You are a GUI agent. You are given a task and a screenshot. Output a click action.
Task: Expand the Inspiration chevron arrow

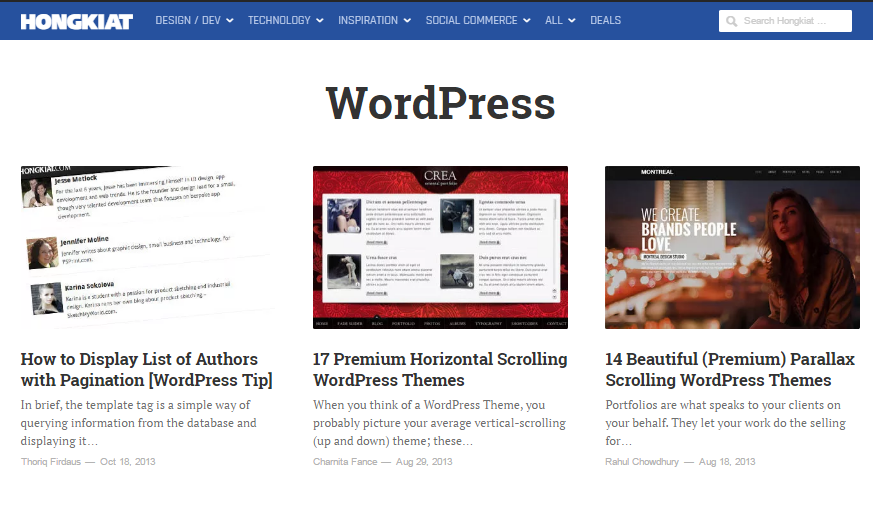407,21
